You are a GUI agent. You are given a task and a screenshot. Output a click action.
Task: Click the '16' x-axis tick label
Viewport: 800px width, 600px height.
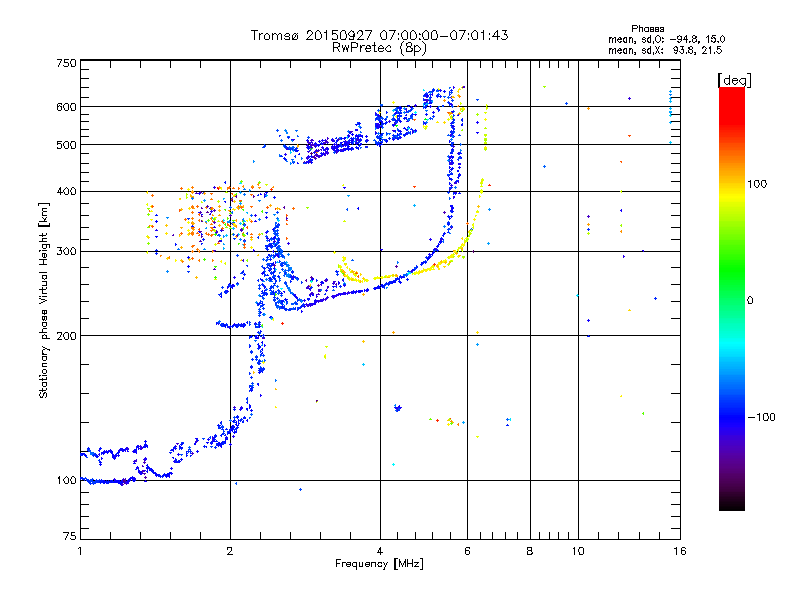point(680,551)
